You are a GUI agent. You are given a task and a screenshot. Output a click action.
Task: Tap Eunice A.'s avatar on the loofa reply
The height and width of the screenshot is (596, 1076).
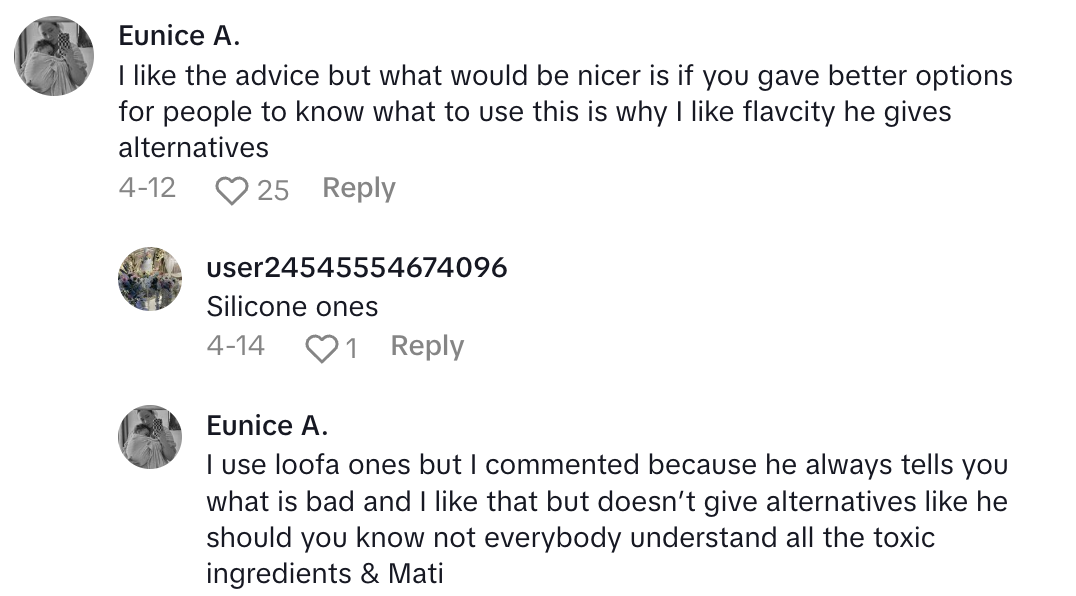(x=150, y=437)
